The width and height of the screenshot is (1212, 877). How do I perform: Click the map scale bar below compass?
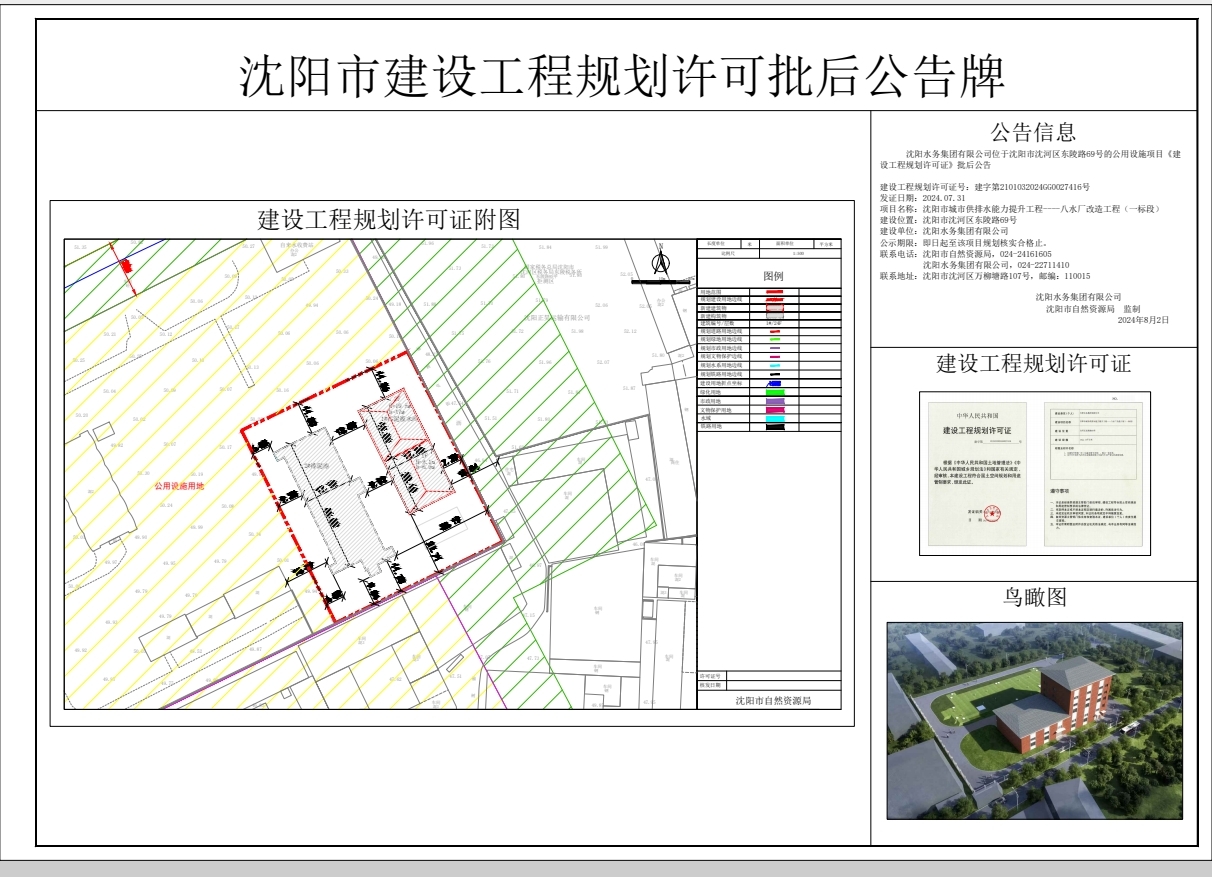point(658,283)
